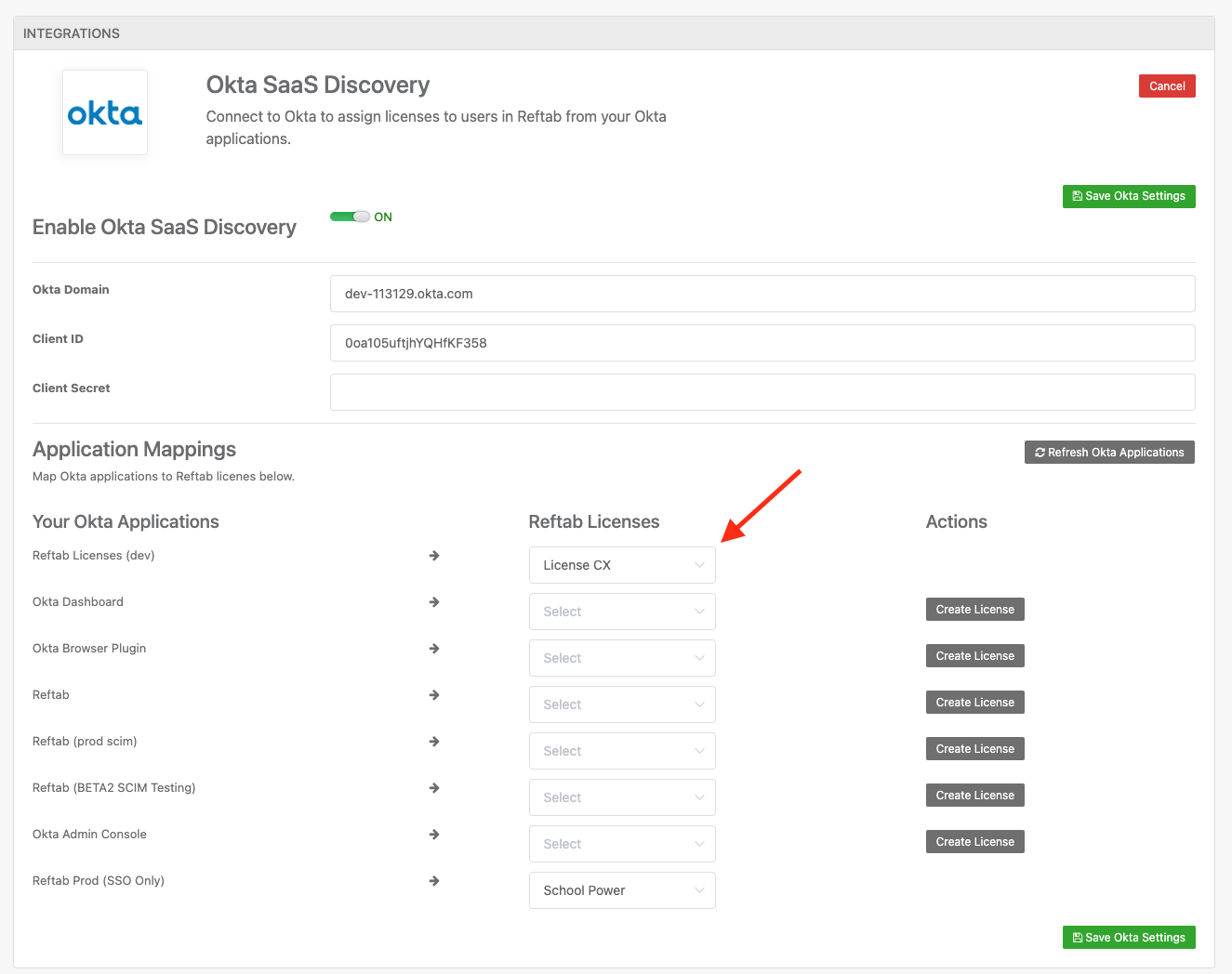Click the 'Reftab (BETA2 SCIM Testing)' application name

(x=114, y=788)
